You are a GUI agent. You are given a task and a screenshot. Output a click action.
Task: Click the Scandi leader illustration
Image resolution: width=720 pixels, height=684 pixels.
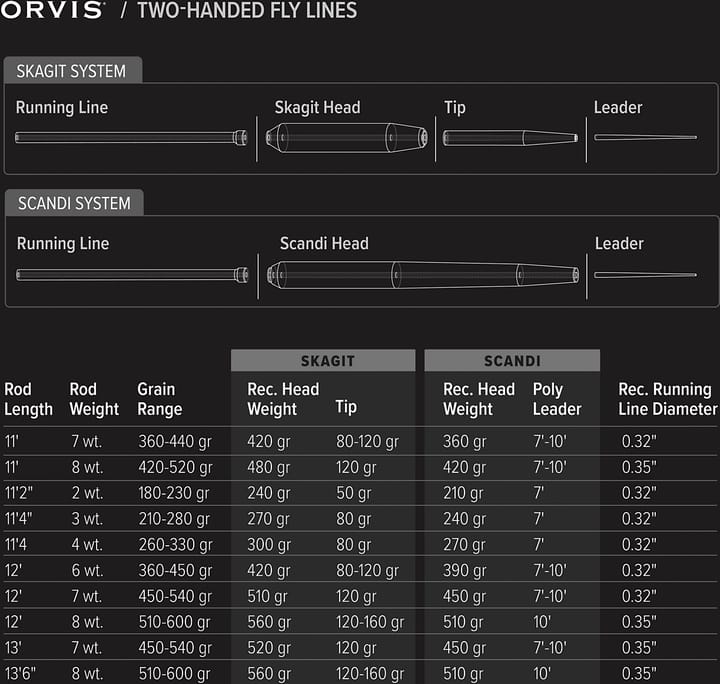pyautogui.click(x=646, y=275)
